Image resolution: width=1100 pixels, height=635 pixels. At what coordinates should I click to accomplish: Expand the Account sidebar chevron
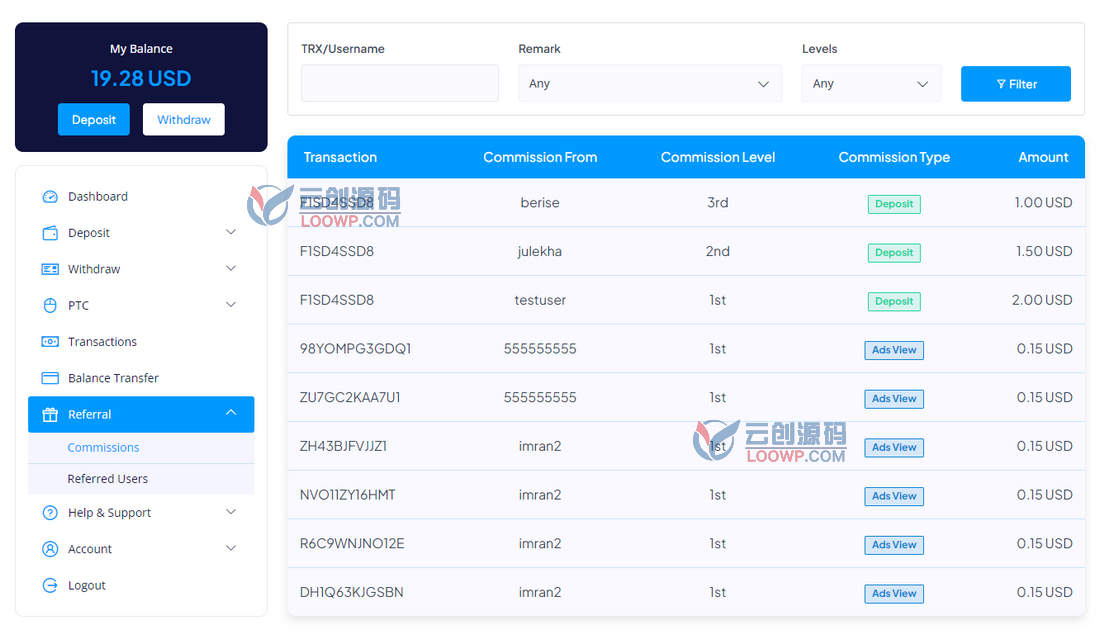(x=231, y=548)
